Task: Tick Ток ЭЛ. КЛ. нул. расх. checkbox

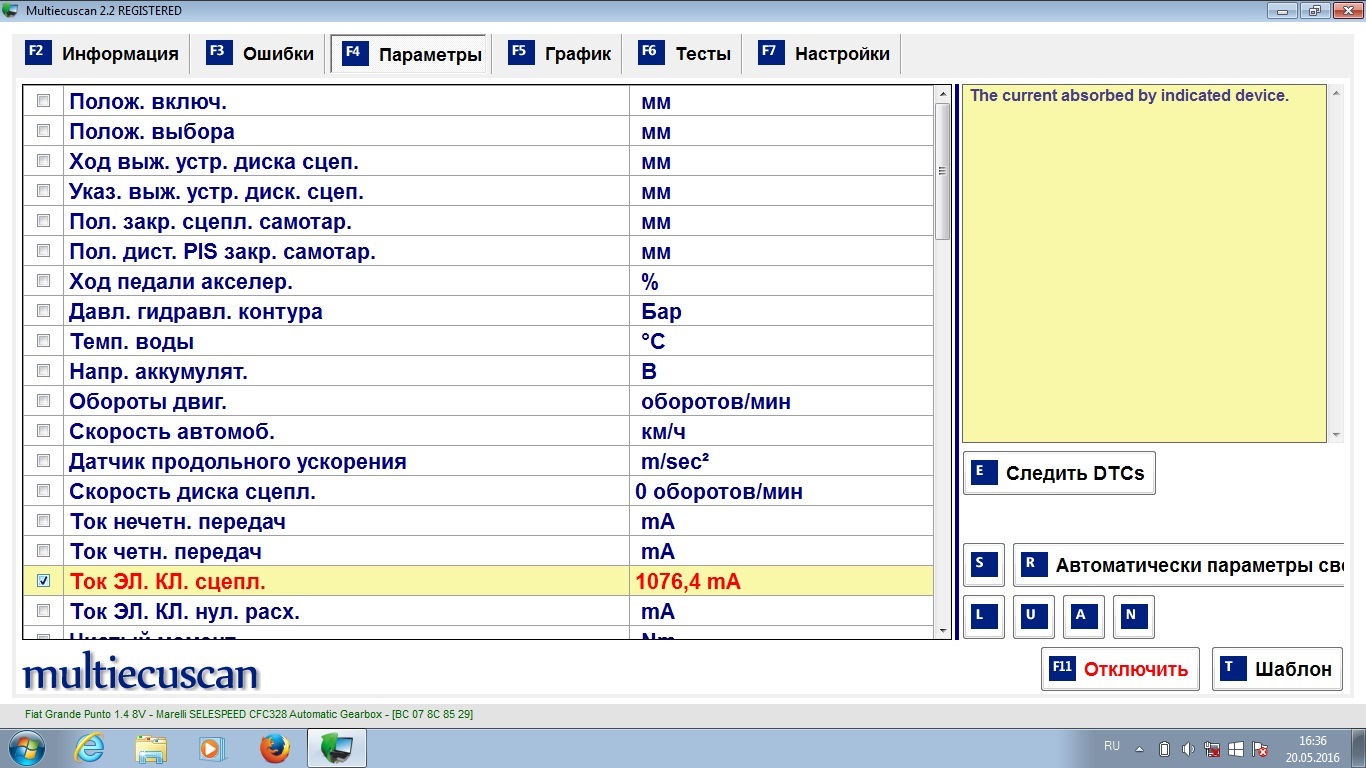Action: click(x=43, y=611)
